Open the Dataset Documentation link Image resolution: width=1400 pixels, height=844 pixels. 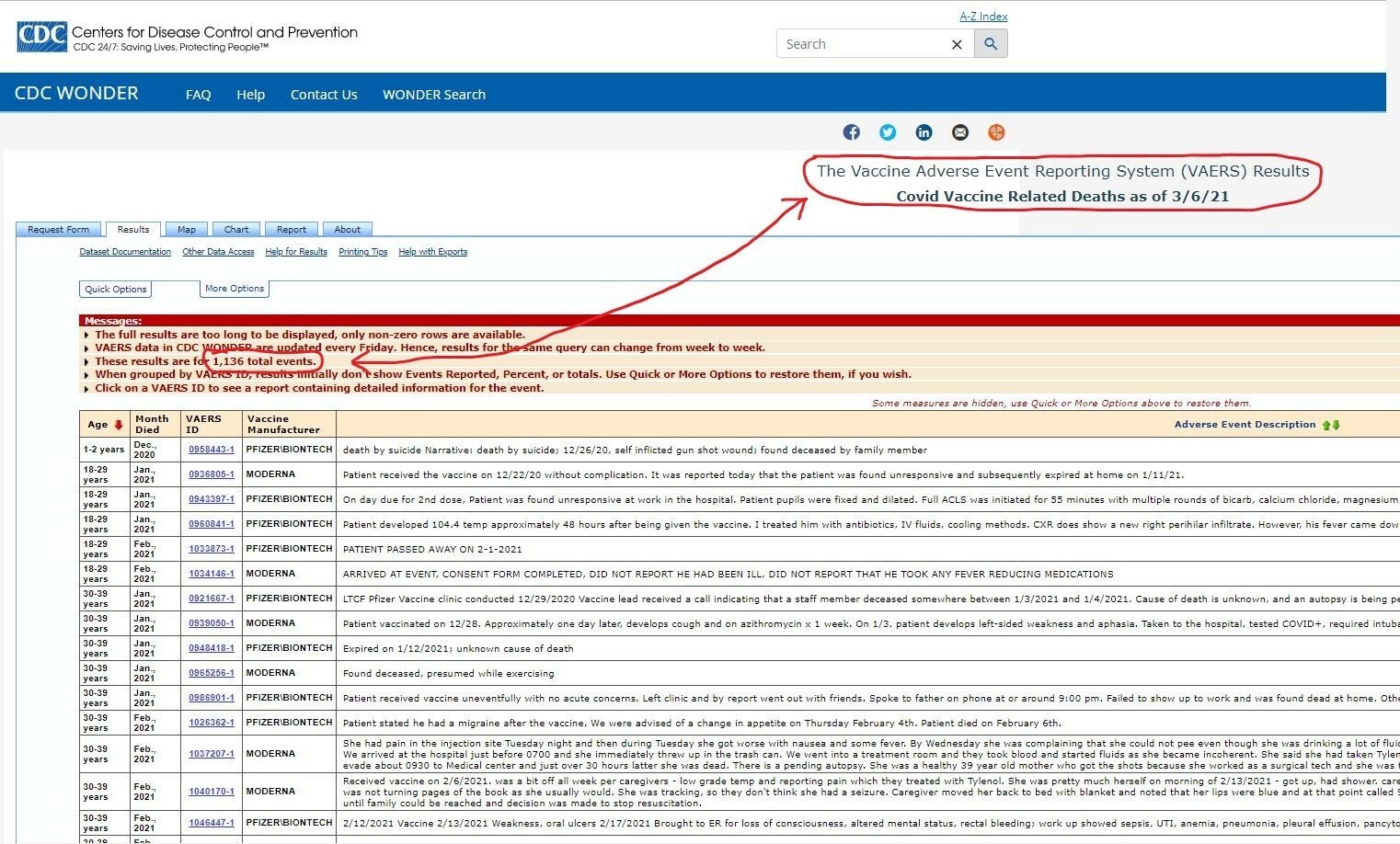[x=125, y=252]
